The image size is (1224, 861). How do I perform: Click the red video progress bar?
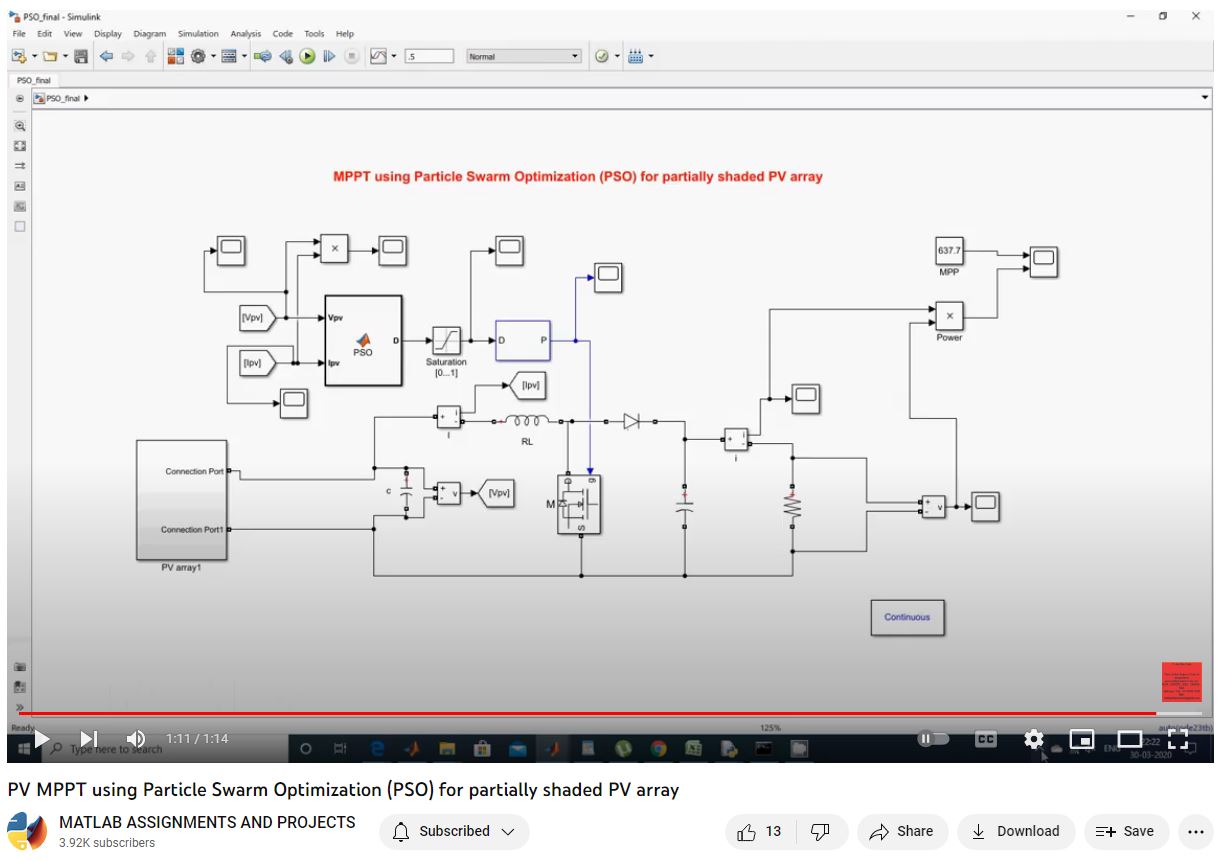click(600, 713)
